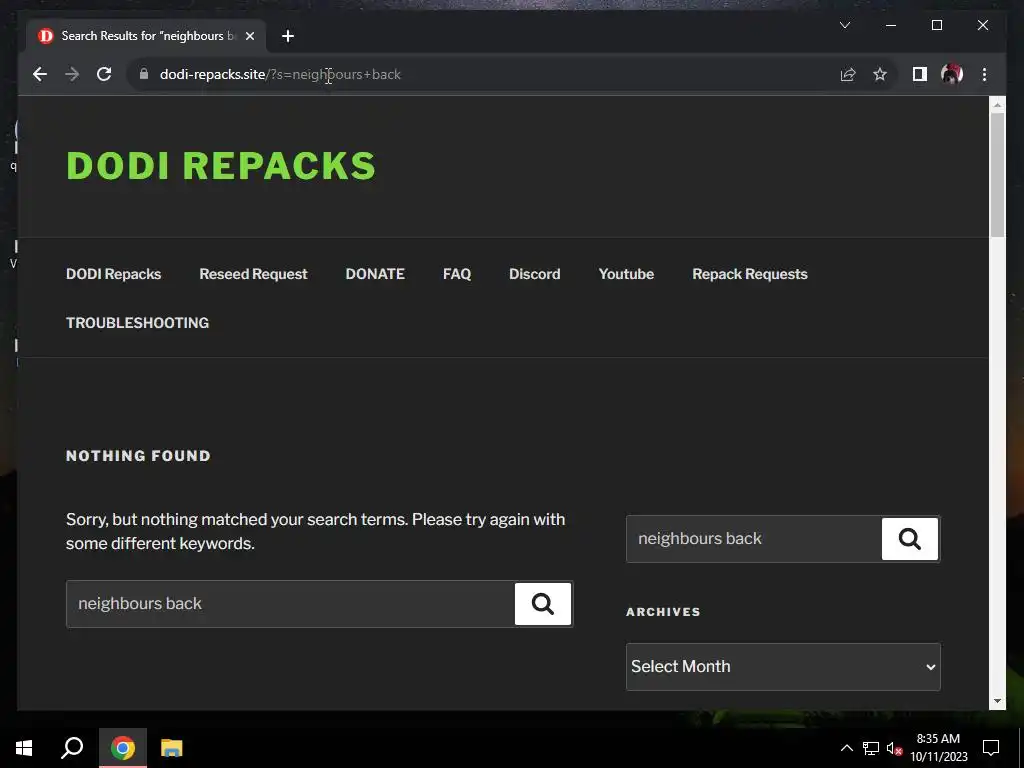This screenshot has height=768, width=1024.
Task: Open the Reseed Request page
Action: pyautogui.click(x=253, y=274)
